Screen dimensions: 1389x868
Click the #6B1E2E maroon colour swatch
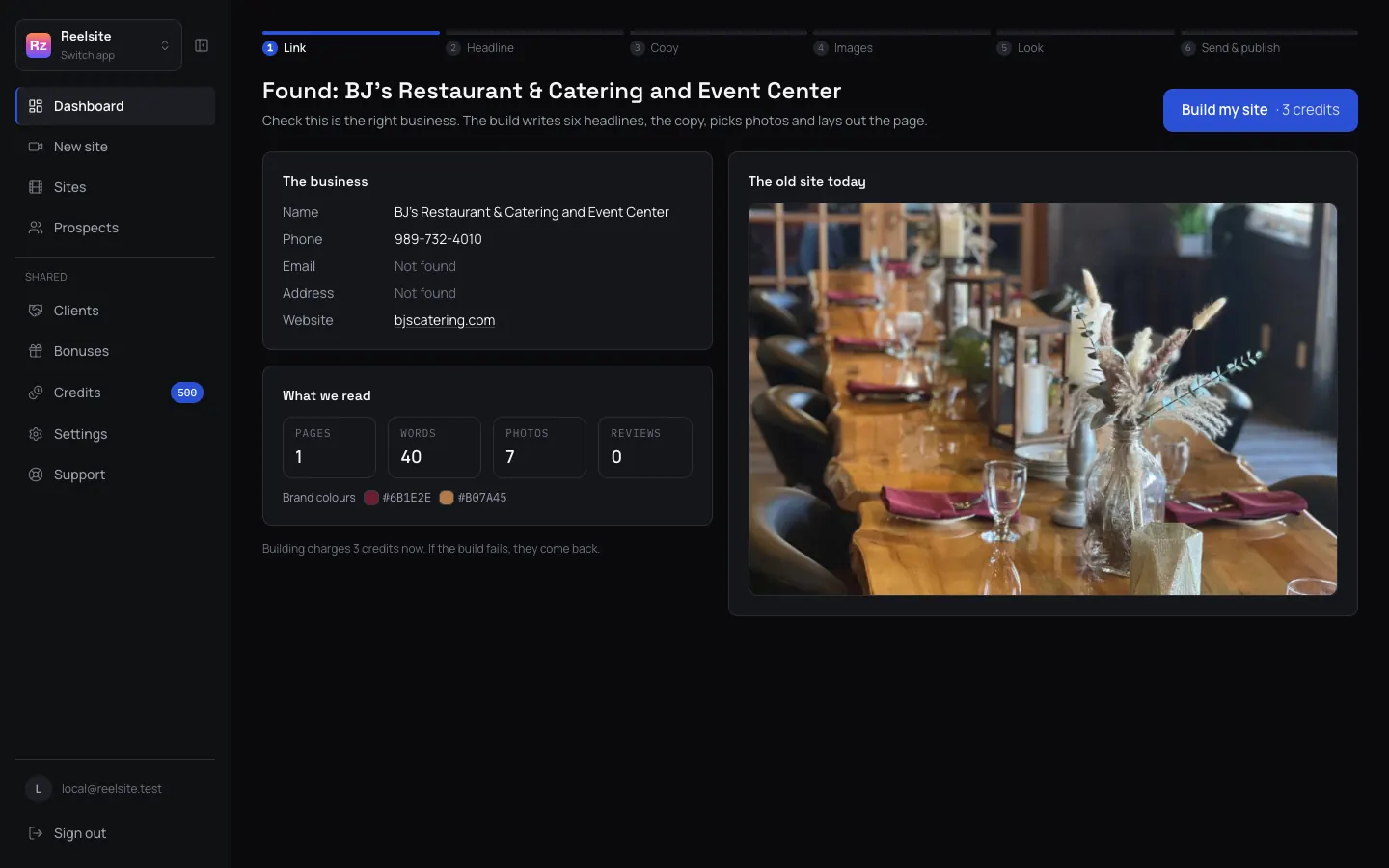click(371, 498)
